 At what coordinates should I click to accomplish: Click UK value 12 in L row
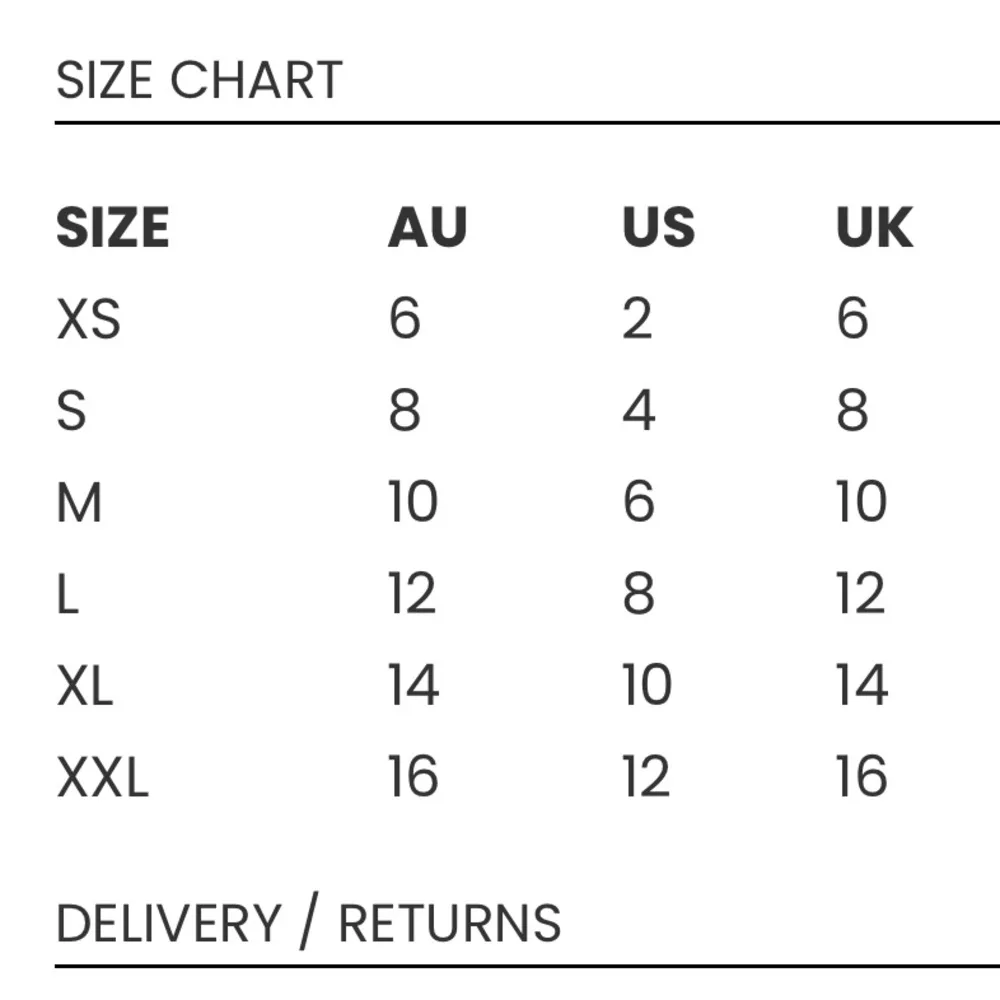[861, 594]
